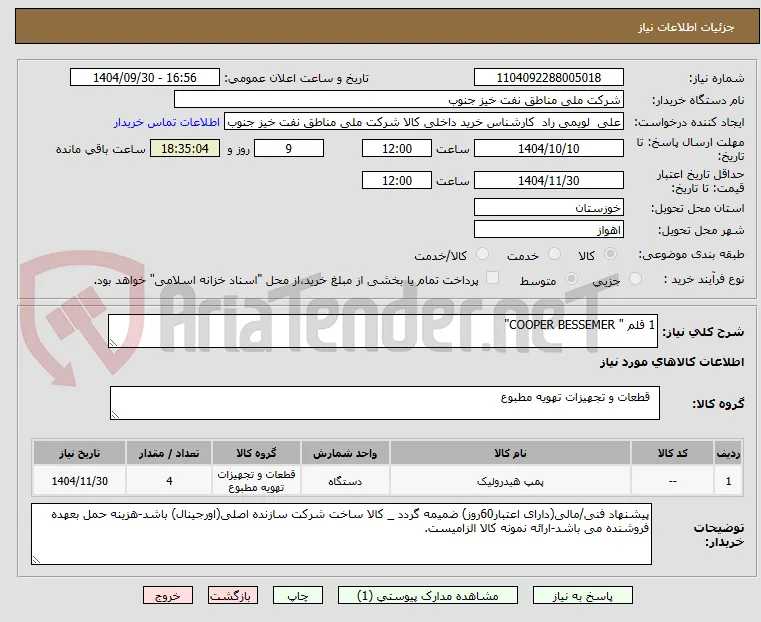The width and height of the screenshot is (761, 622).
Task: Click resize handle of buyer notes textarea
Action: click(36, 559)
